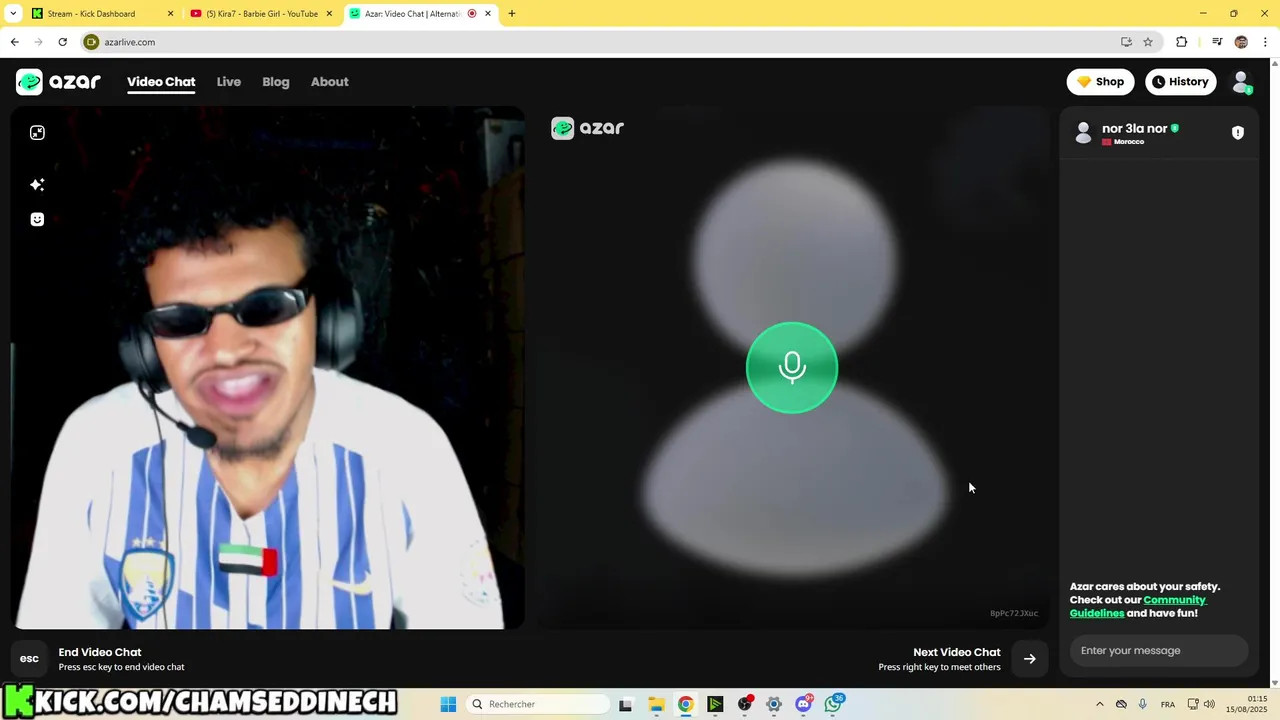Open File Explorer from taskbar
The height and width of the screenshot is (720, 1280).
[x=656, y=704]
